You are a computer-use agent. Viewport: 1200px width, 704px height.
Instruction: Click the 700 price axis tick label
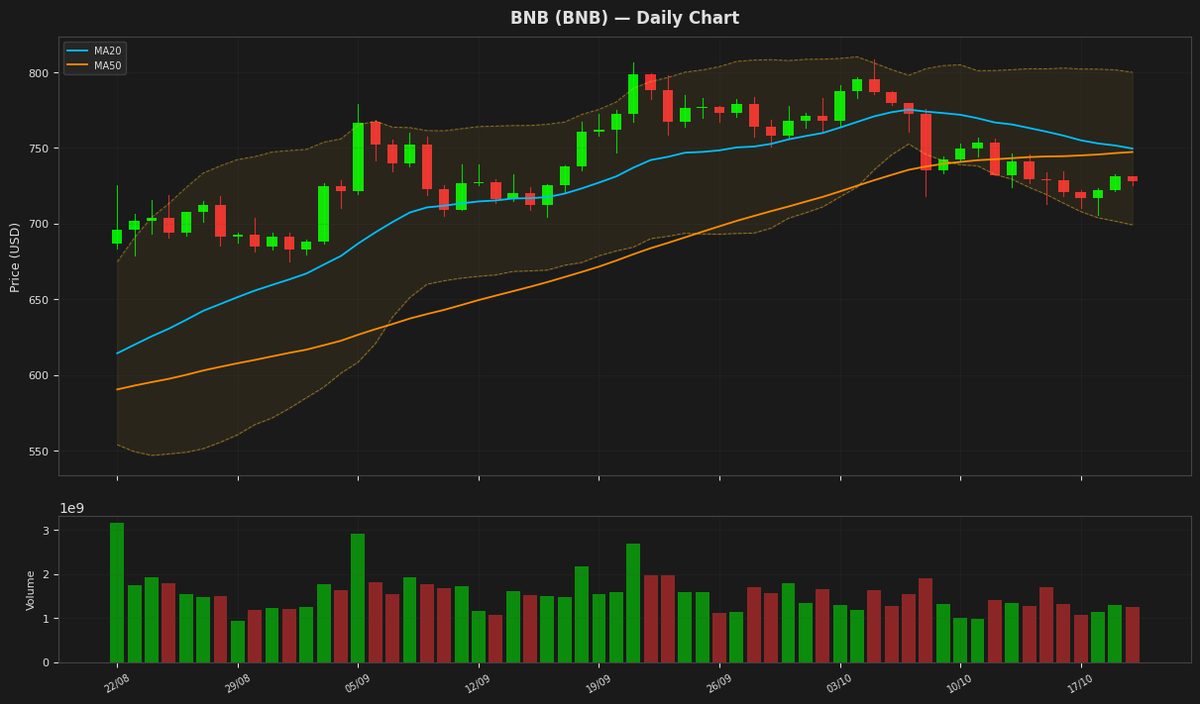tap(38, 225)
